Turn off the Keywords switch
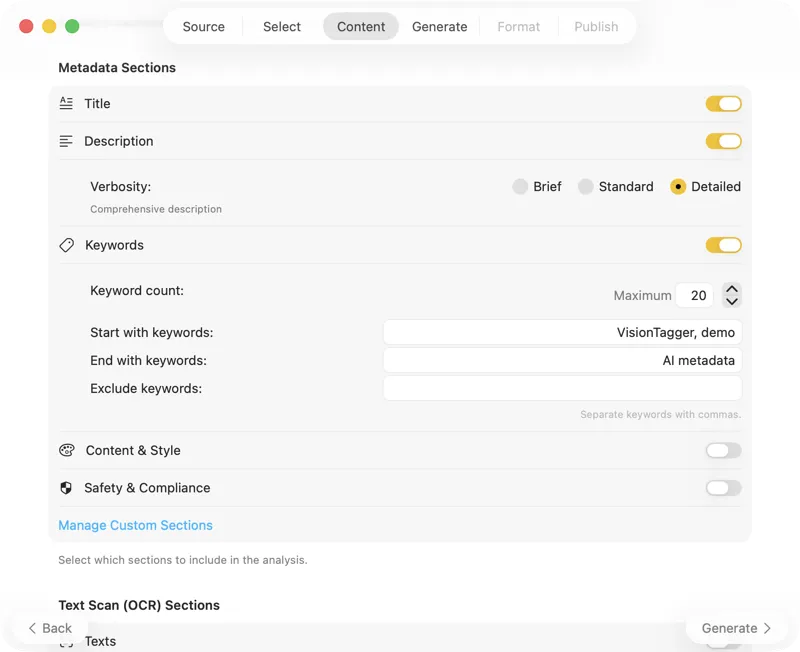The width and height of the screenshot is (800, 652). click(723, 245)
